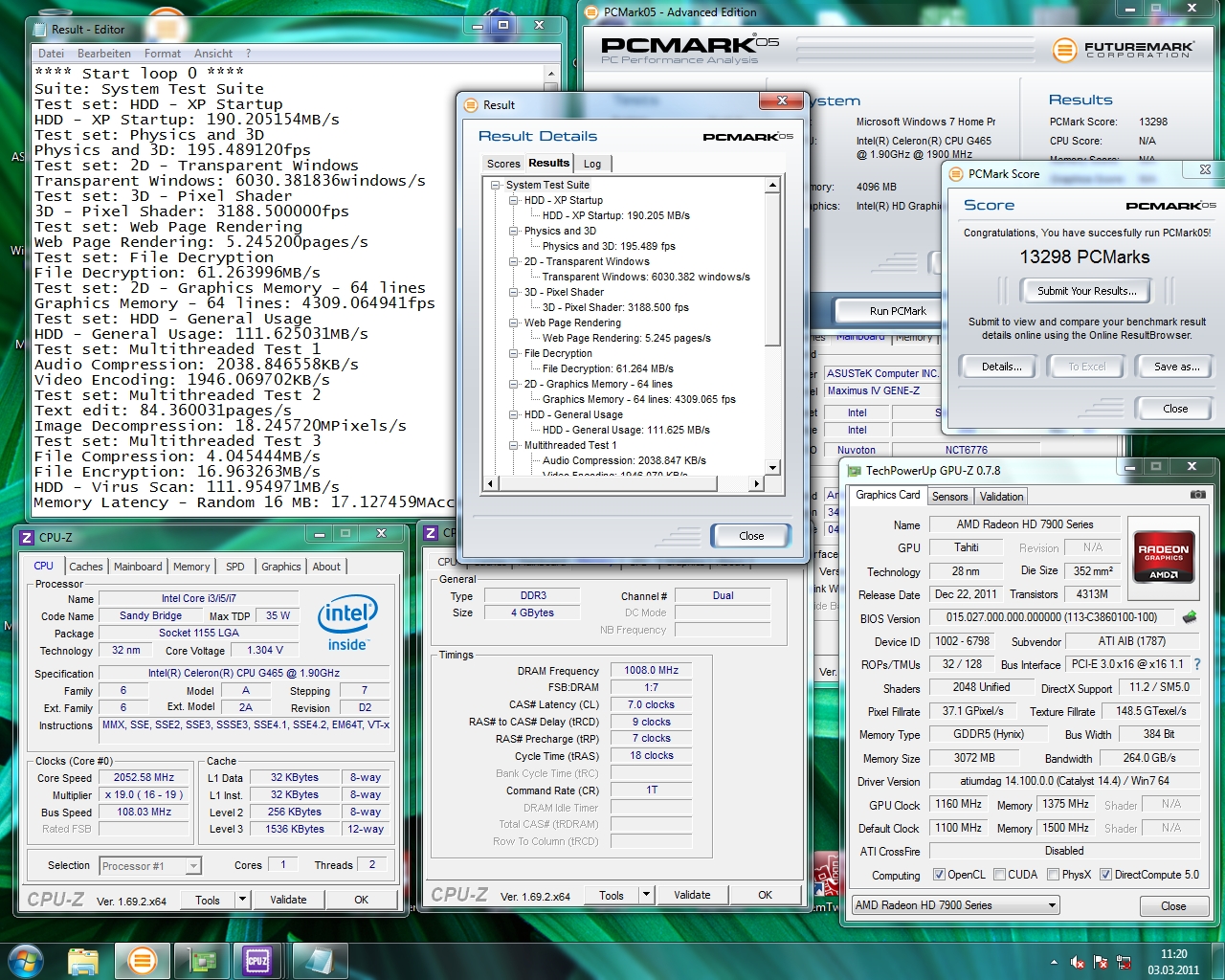Click the BIOS save chip icon in GPU-Z
Viewport: 1225px width, 980px height.
[x=1190, y=617]
